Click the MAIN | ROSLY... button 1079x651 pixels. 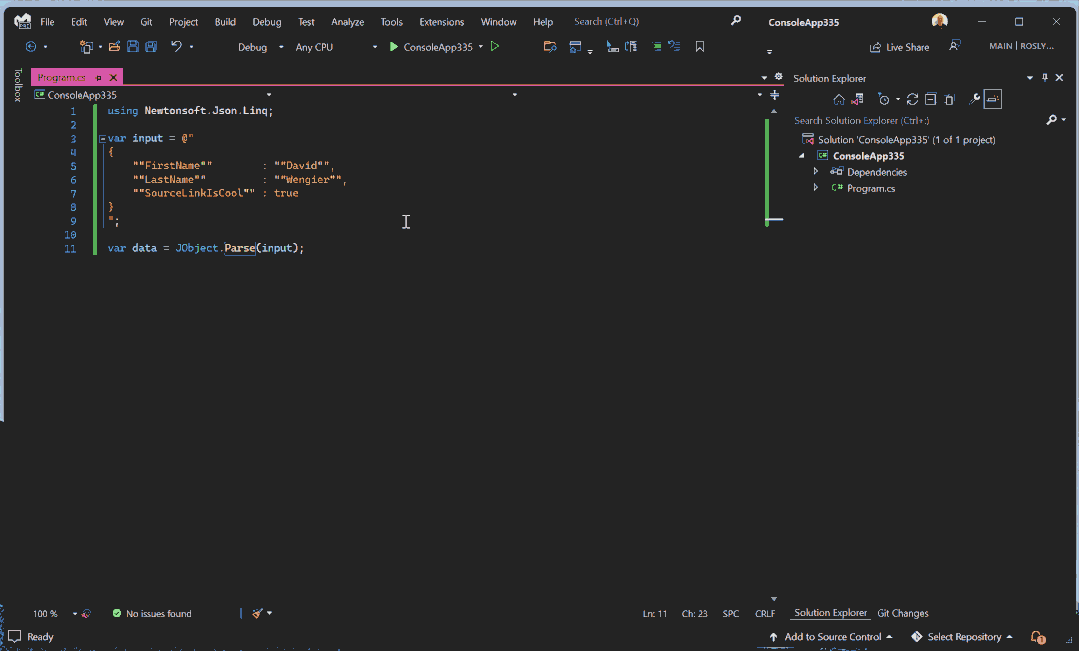pyautogui.click(x=1021, y=46)
